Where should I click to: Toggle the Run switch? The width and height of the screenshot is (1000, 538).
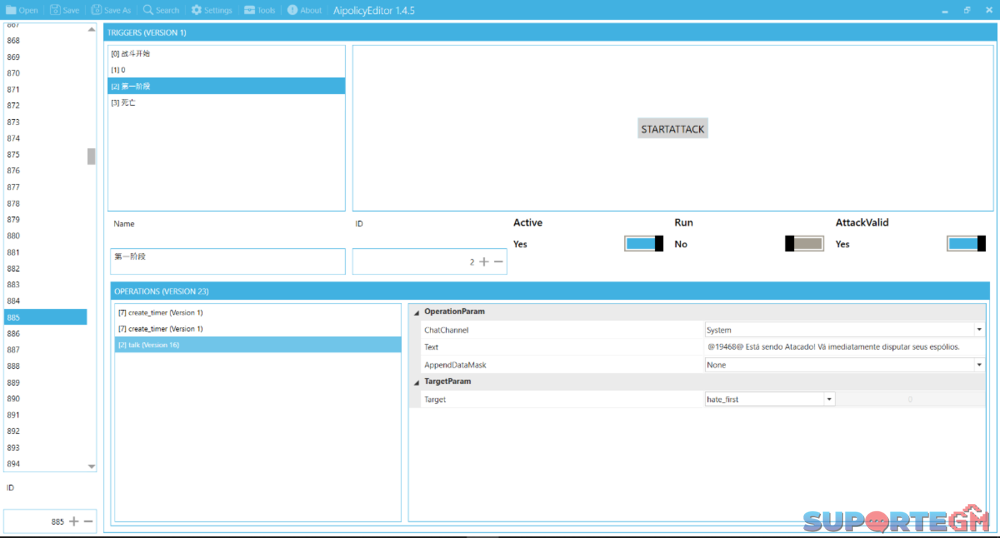point(804,244)
